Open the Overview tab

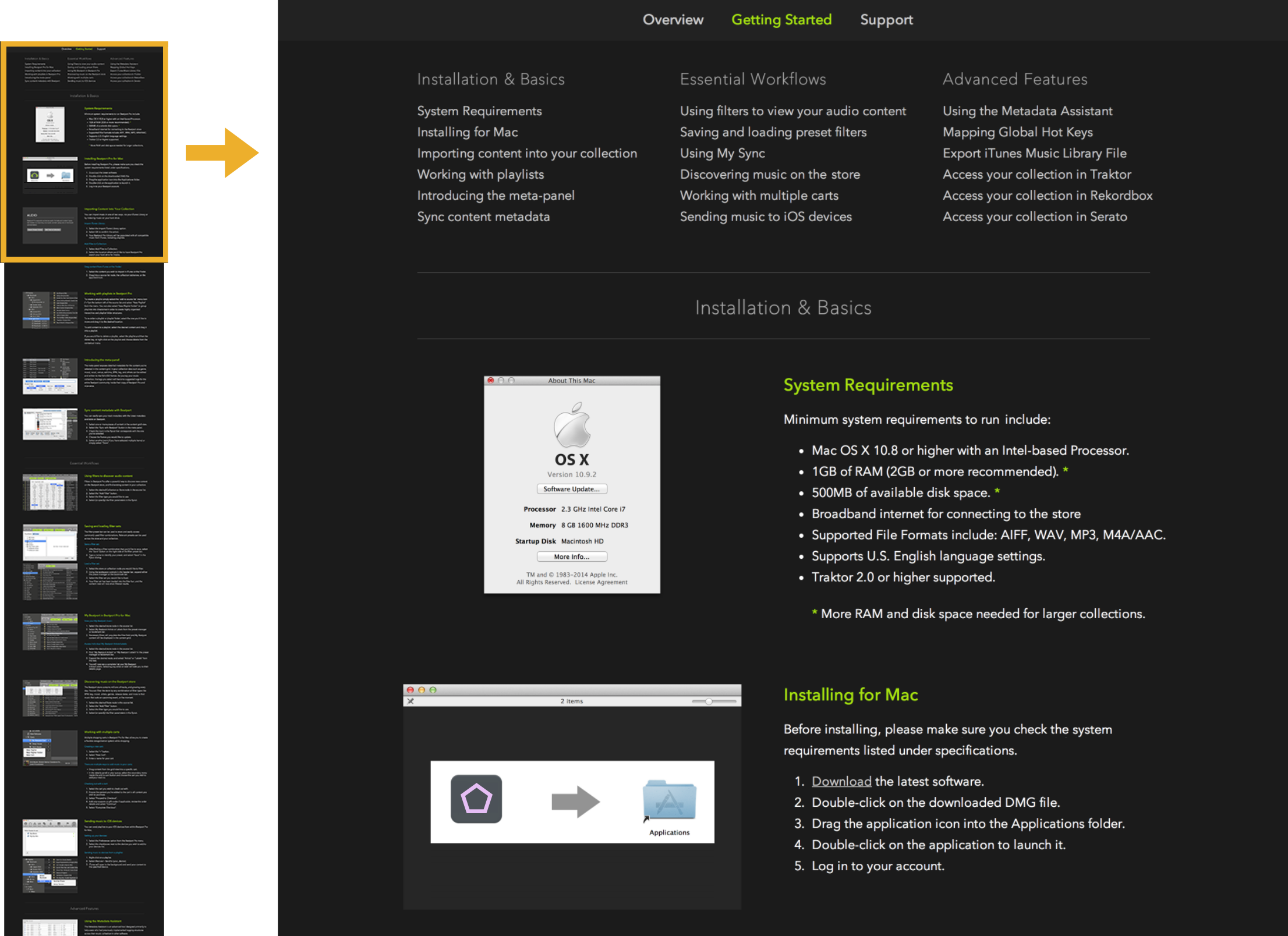673,20
